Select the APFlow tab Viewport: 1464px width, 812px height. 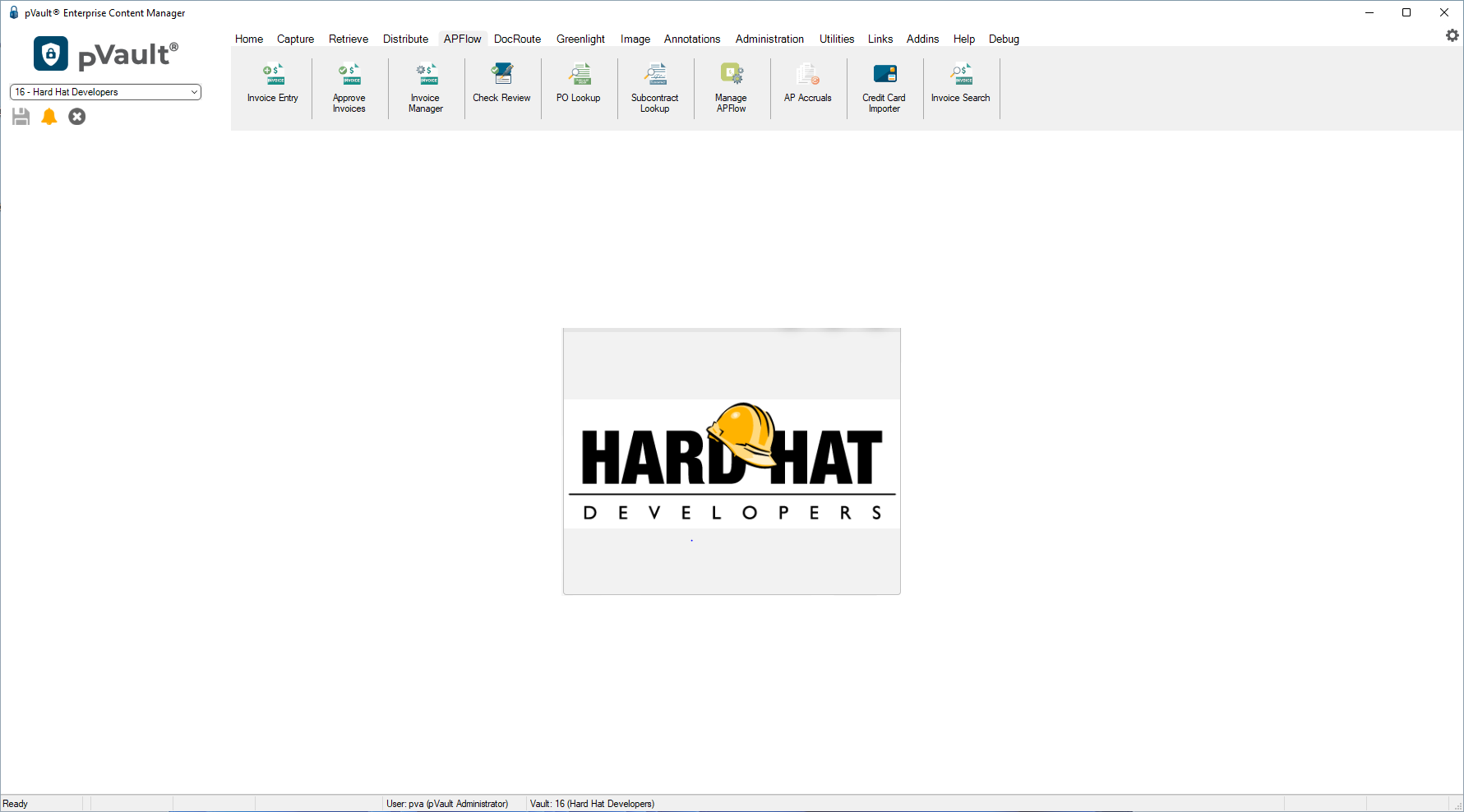463,39
